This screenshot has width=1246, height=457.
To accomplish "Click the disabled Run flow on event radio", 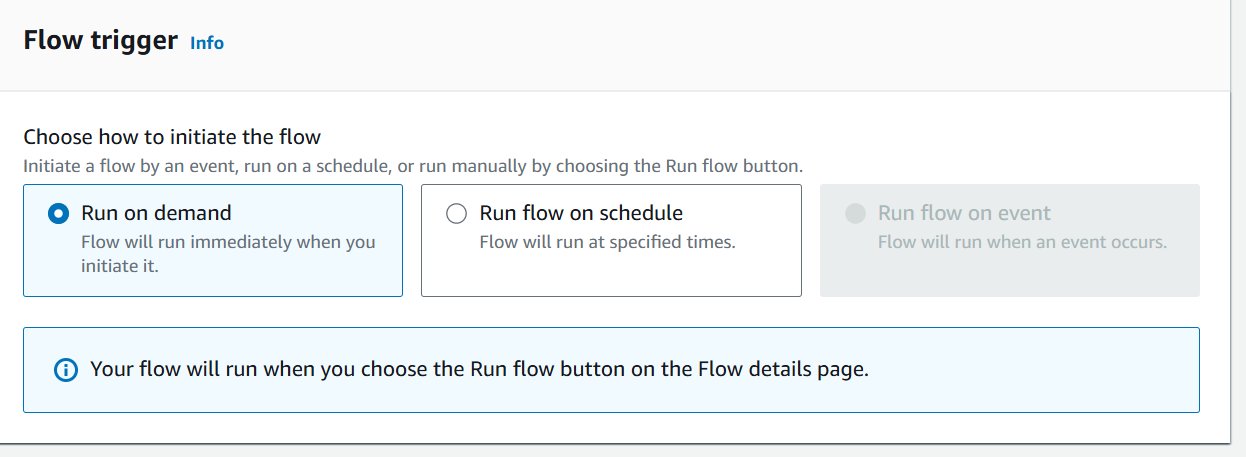I will tap(855, 213).
